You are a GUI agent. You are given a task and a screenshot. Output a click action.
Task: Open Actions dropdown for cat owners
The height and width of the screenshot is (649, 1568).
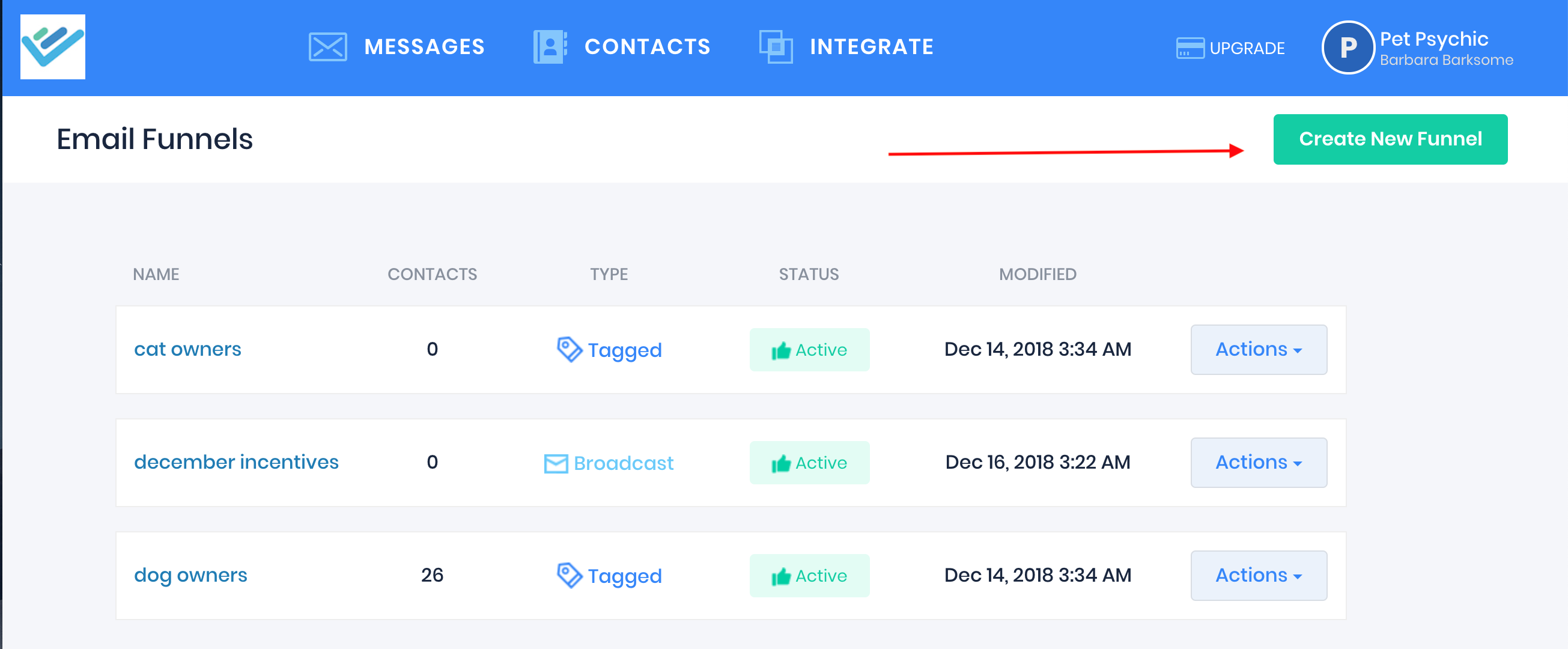pos(1257,350)
